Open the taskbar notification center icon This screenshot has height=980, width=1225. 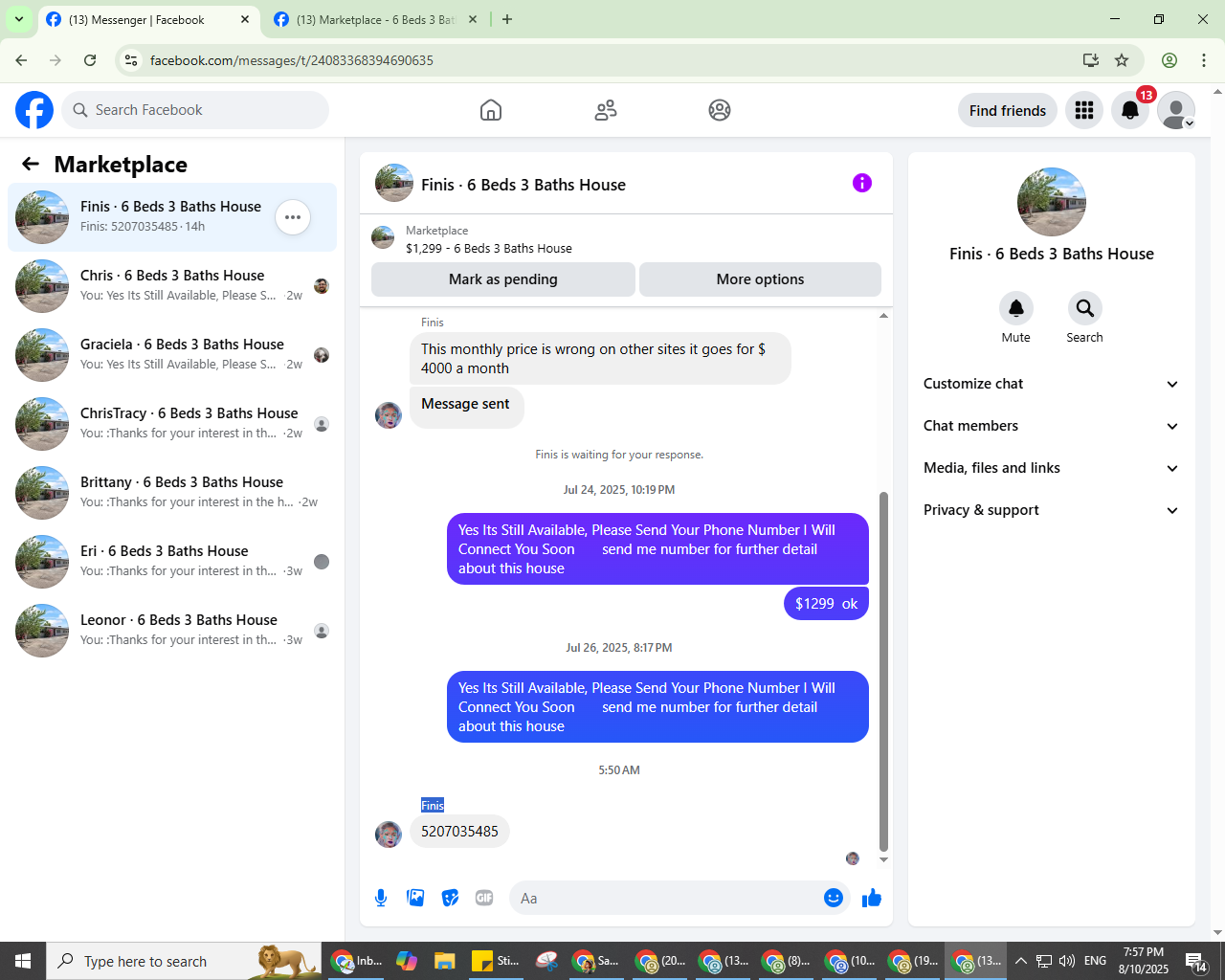point(1196,961)
